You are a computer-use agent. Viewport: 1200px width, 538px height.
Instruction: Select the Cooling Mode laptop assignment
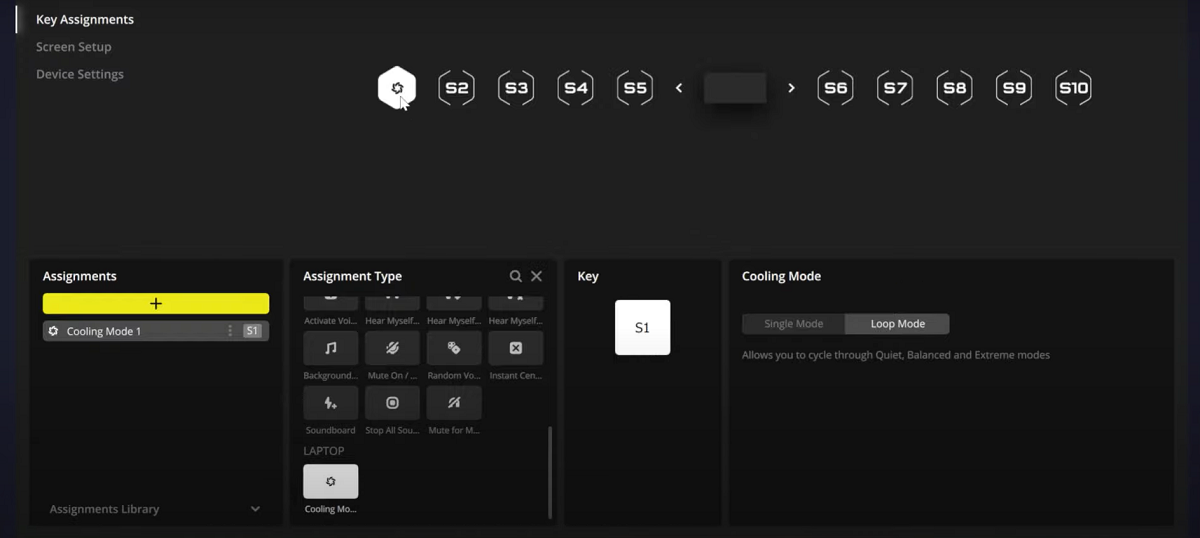[330, 481]
